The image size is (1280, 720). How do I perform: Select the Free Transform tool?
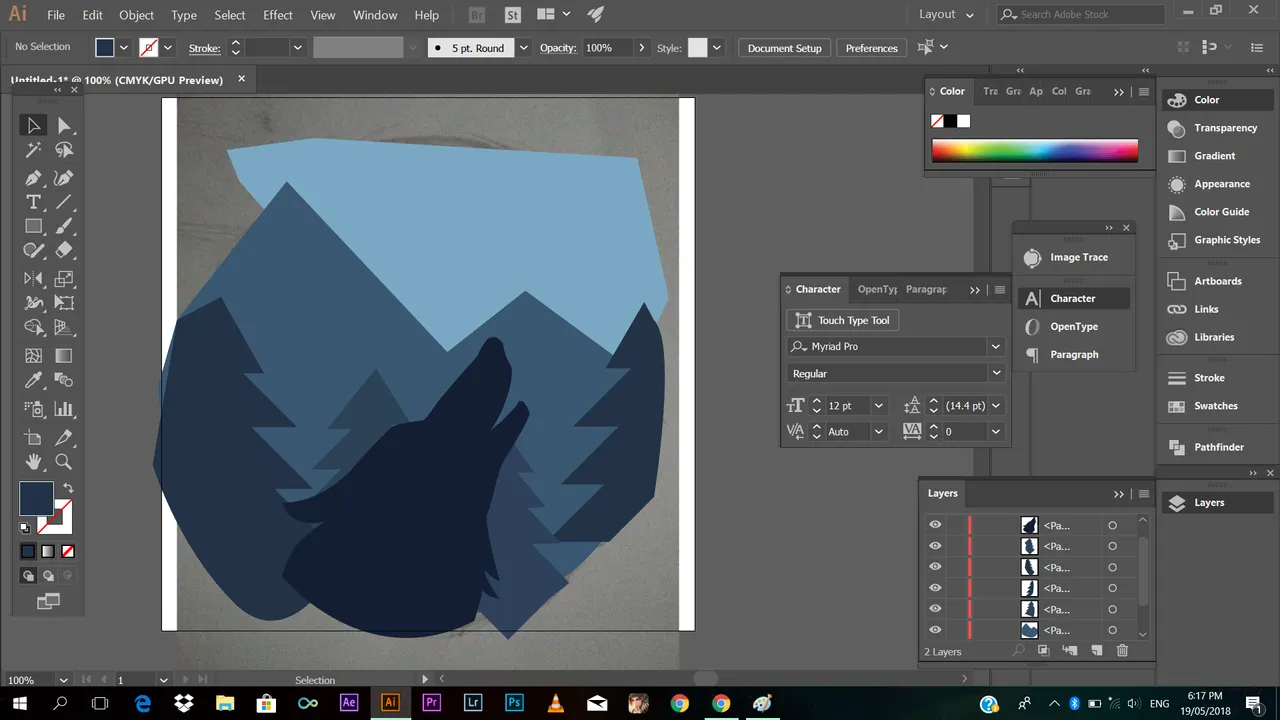tap(64, 303)
